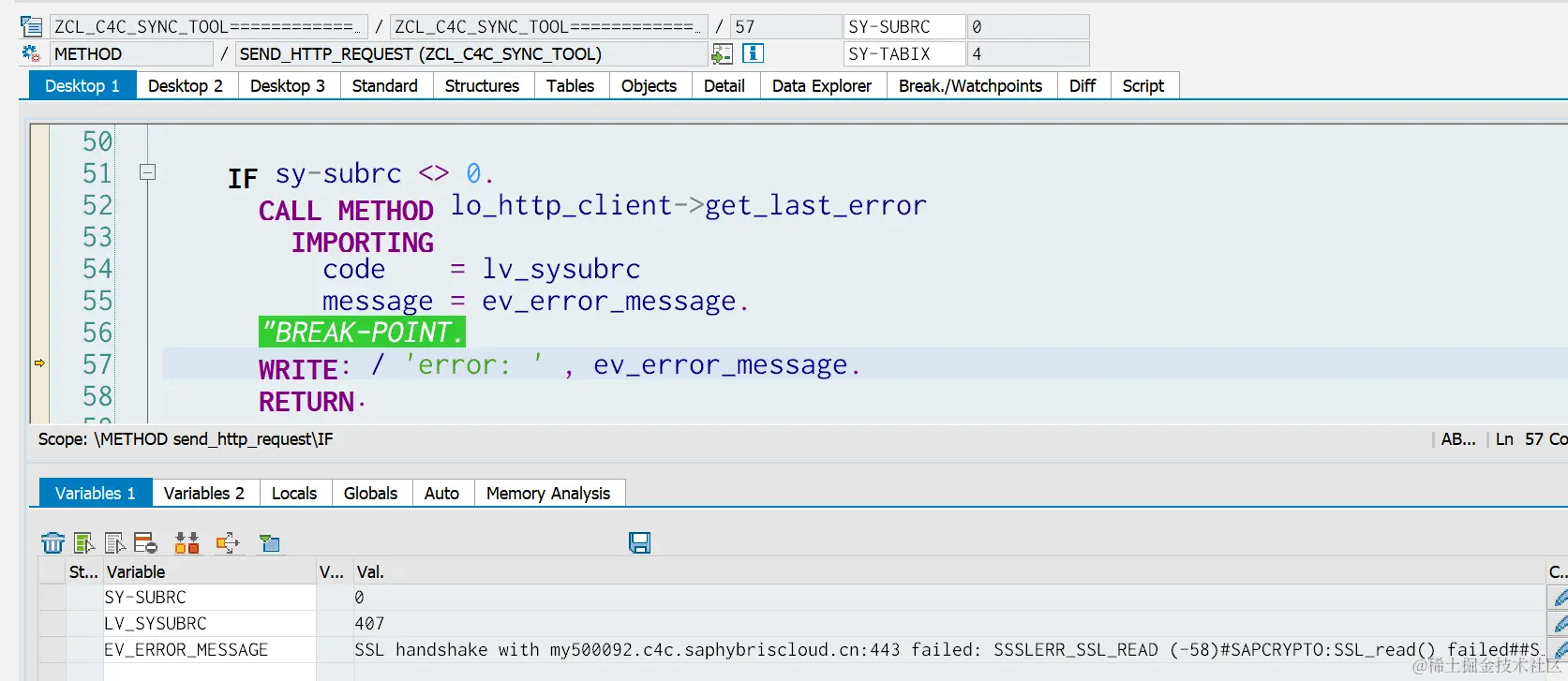Select the SY-SUBRC variable name cell

(x=209, y=598)
